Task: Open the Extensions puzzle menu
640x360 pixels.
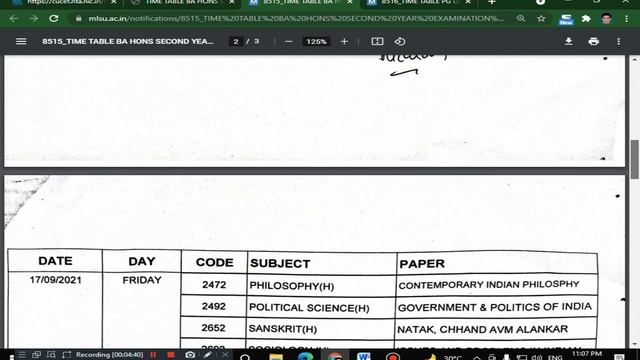Action: [586, 18]
